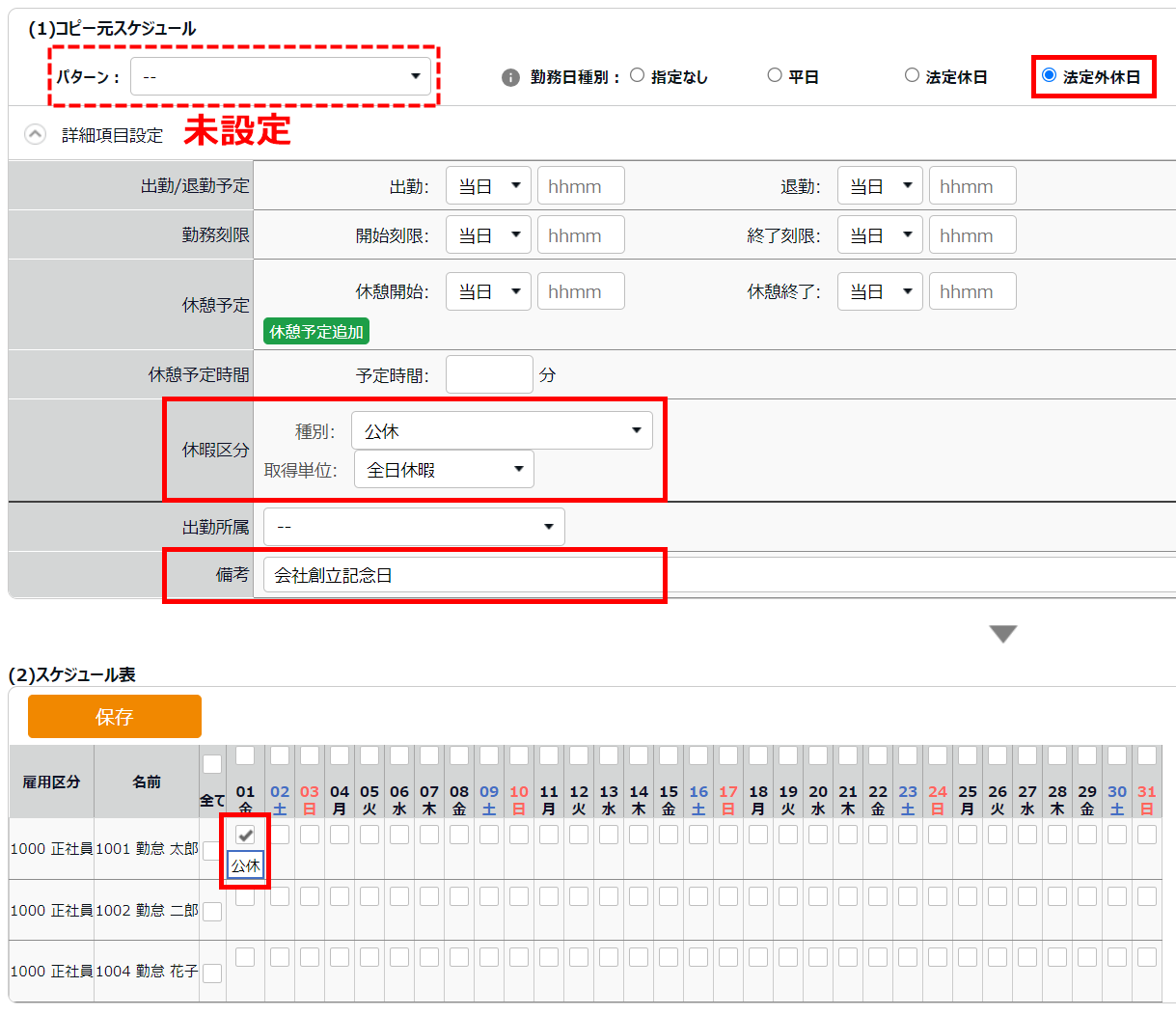The width and height of the screenshot is (1176, 1015).
Task: Click the info icon beside 勤務日種別
Action: [x=510, y=77]
